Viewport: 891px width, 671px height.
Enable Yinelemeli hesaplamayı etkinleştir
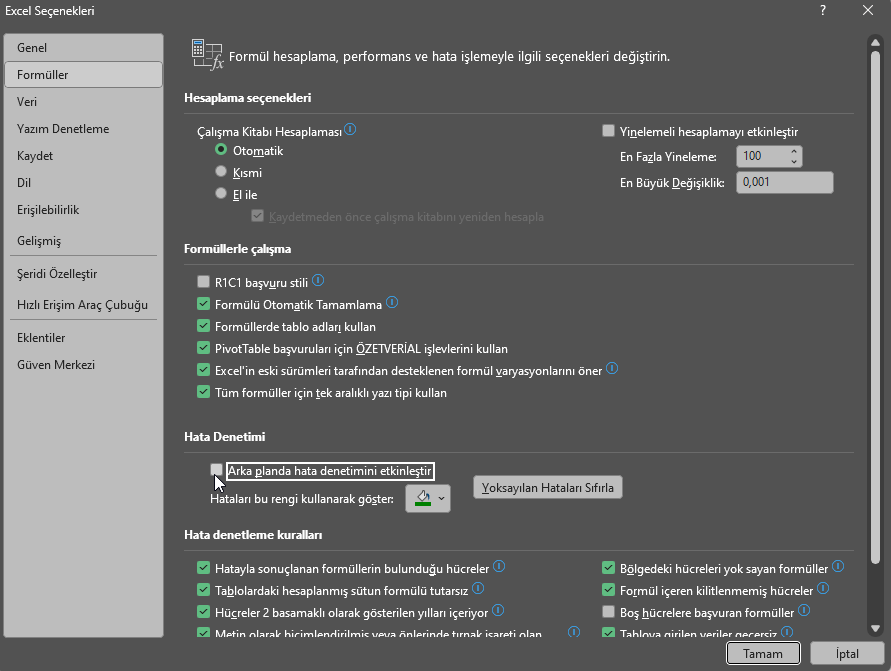[x=608, y=130]
